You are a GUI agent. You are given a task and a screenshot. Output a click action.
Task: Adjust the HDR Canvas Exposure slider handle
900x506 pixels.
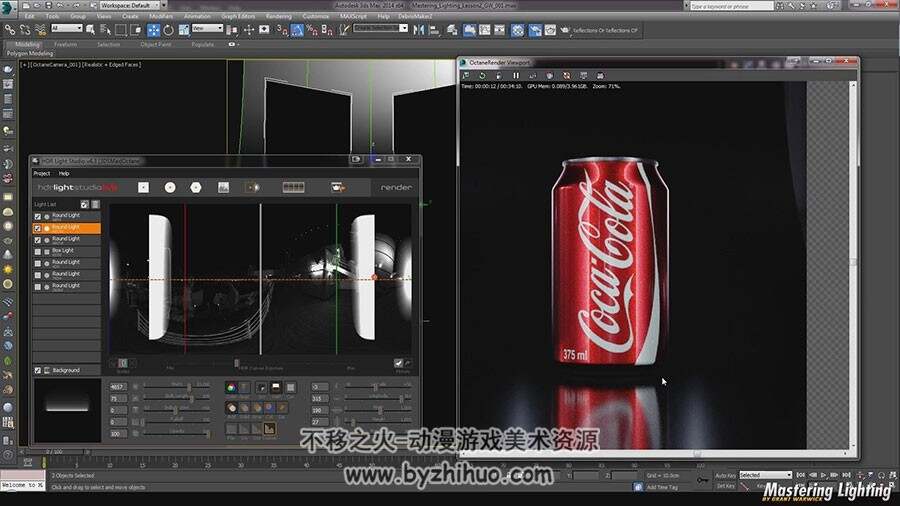pos(236,363)
